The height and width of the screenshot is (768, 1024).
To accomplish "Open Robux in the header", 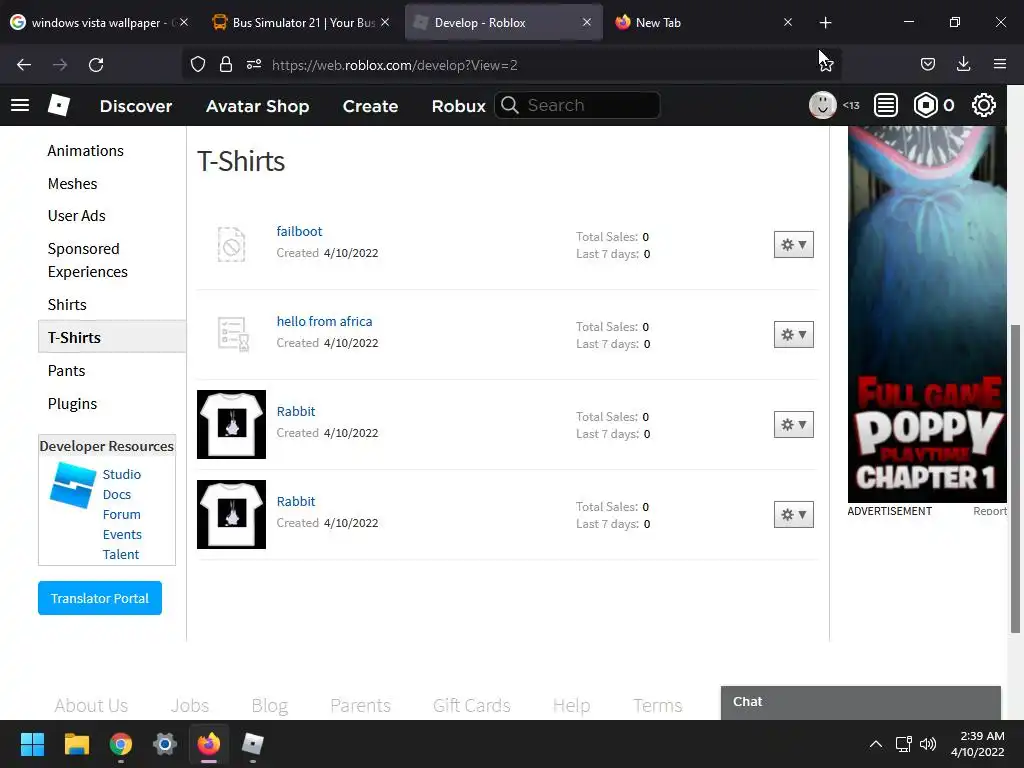I will coord(458,106).
